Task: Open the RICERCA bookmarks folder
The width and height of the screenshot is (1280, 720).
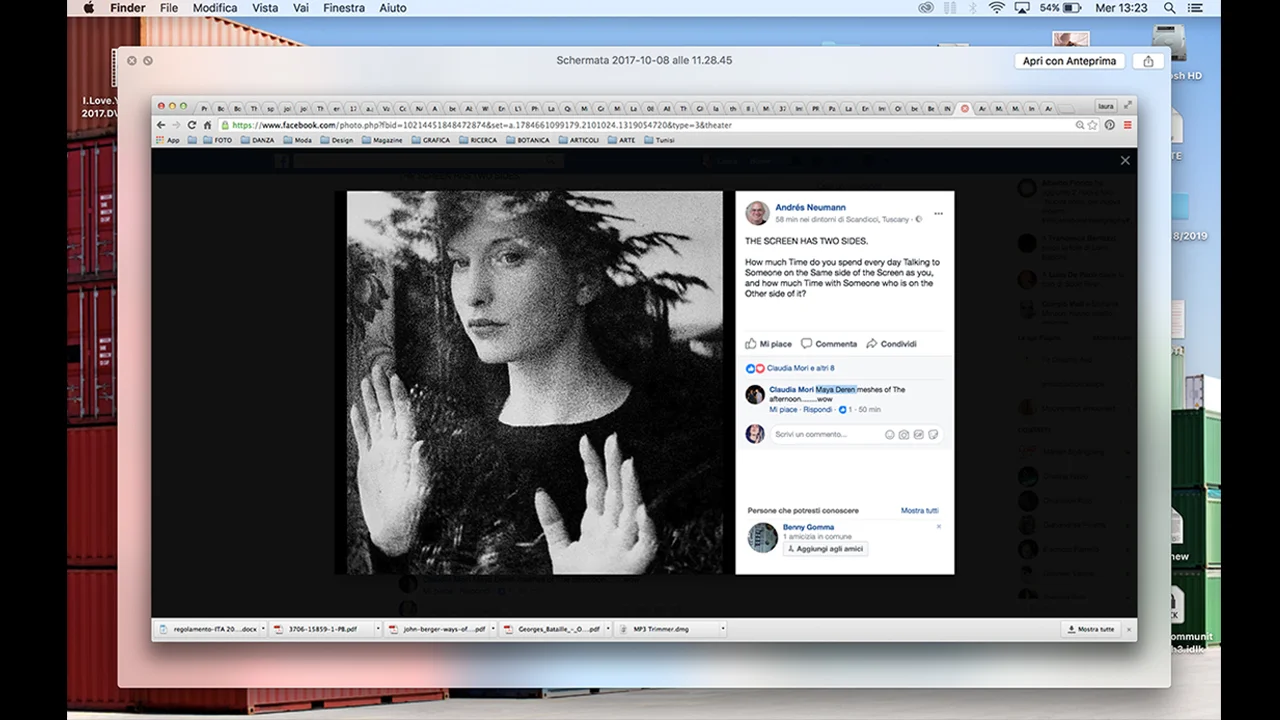Action: (478, 140)
